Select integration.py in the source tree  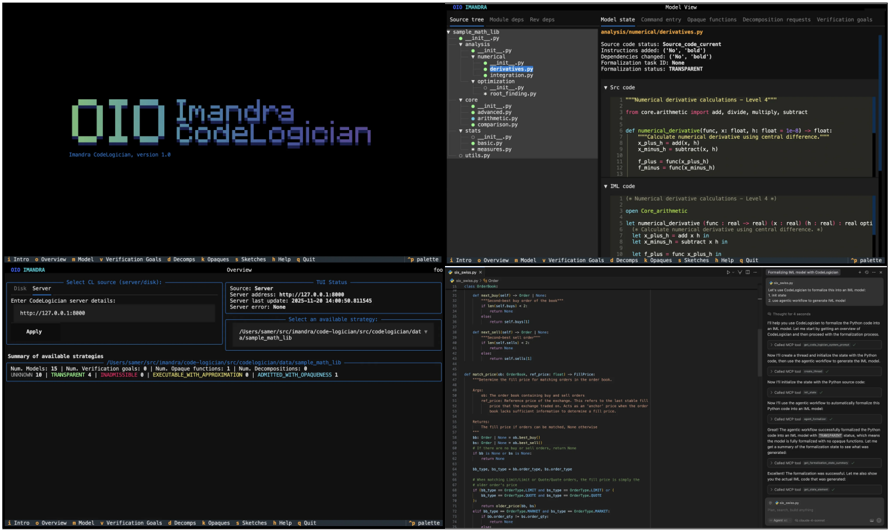511,75
